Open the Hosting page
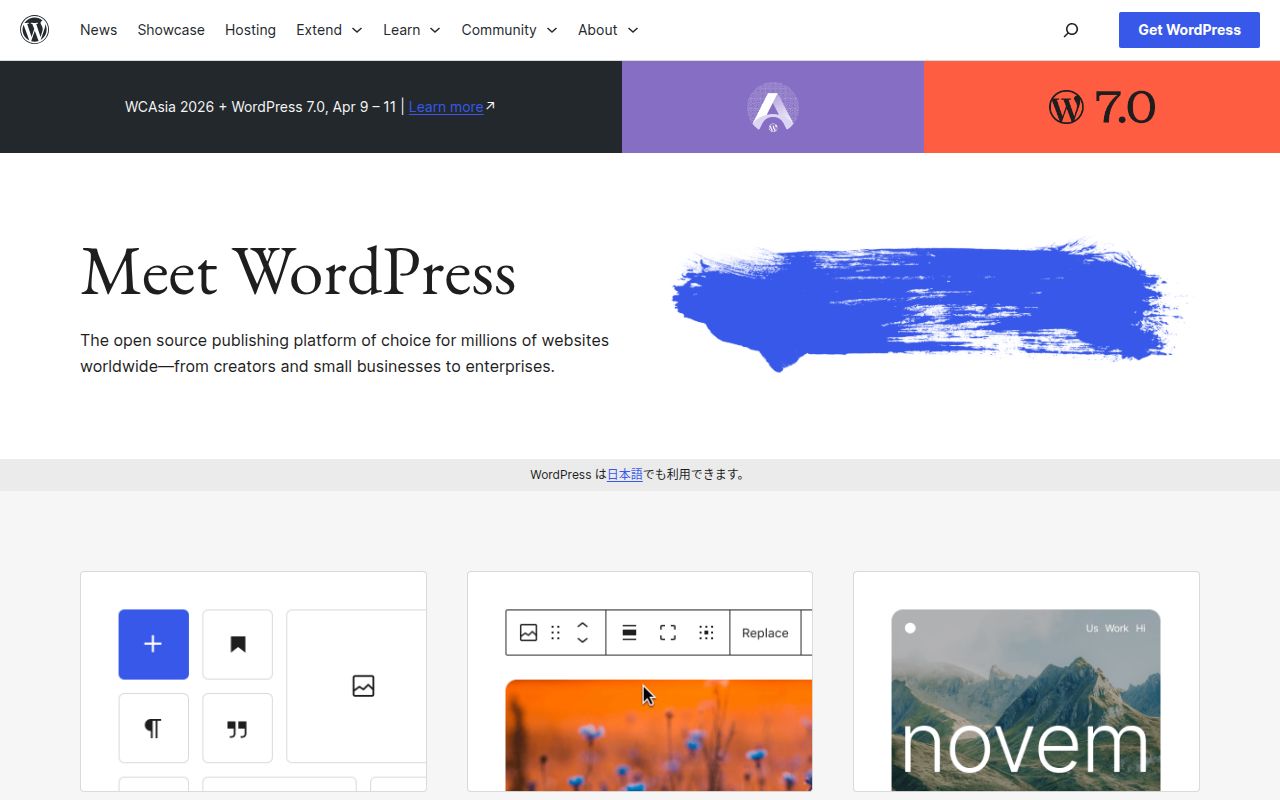1280x800 pixels. (250, 30)
